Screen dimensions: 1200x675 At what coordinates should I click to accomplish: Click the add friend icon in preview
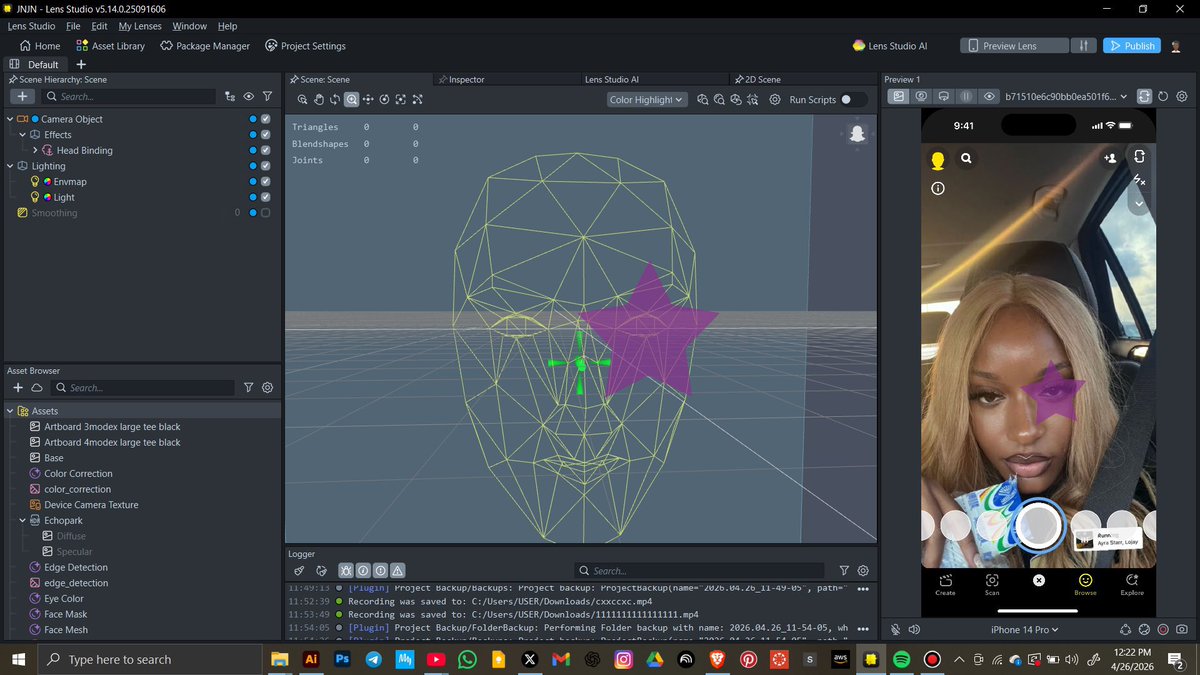tap(1110, 158)
